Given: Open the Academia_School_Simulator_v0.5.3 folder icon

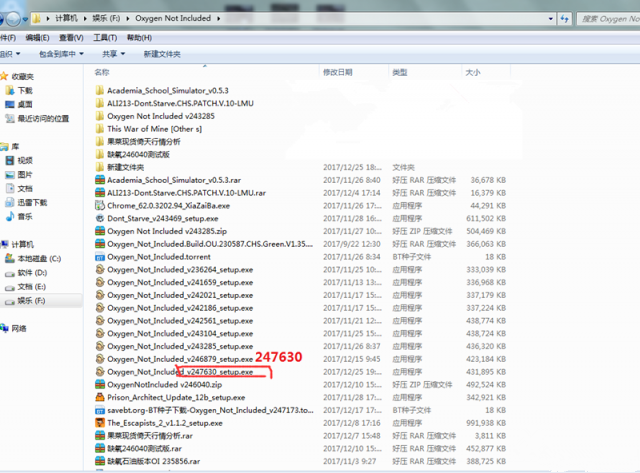Looking at the screenshot, I should click(x=100, y=90).
